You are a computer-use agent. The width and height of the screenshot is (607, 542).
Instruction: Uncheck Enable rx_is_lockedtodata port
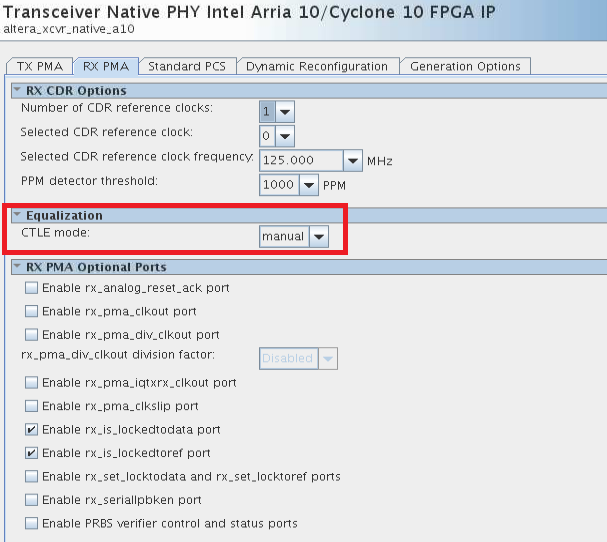point(32,430)
